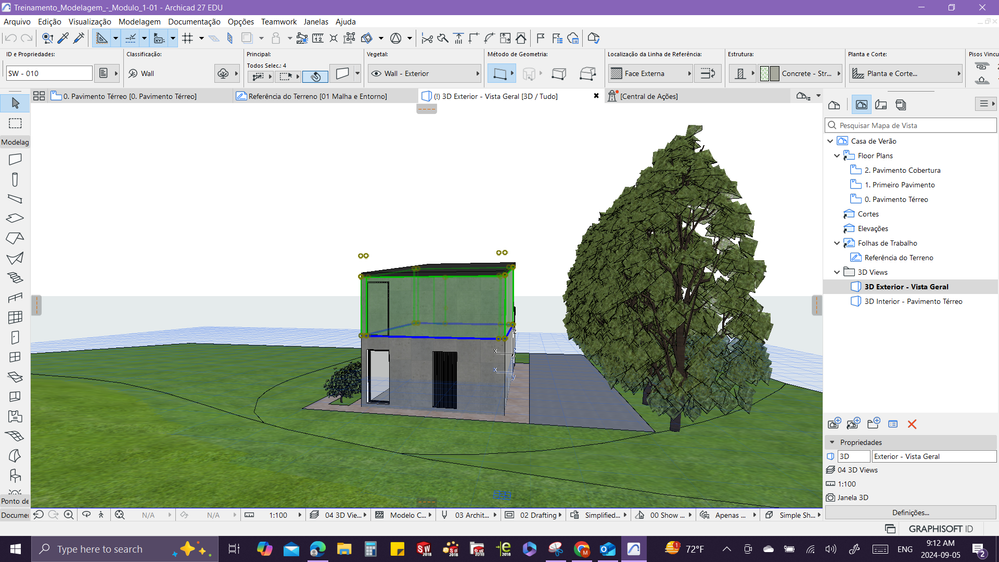Screen dimensions: 999x562
Task: Click the Definições button
Action: coord(910,512)
